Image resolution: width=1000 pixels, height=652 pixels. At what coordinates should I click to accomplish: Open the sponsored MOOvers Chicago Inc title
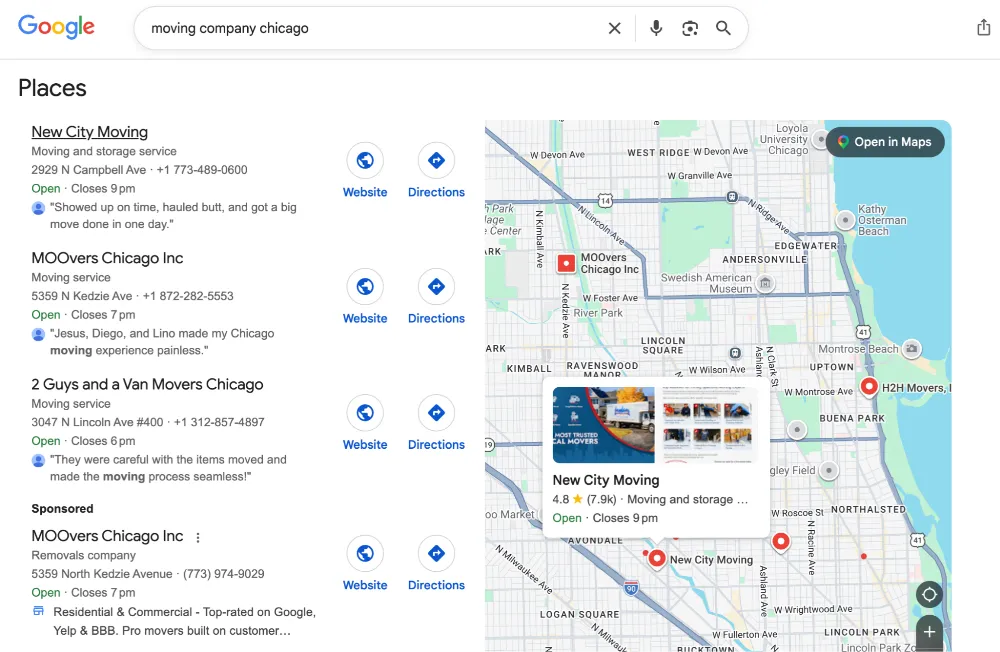107,536
